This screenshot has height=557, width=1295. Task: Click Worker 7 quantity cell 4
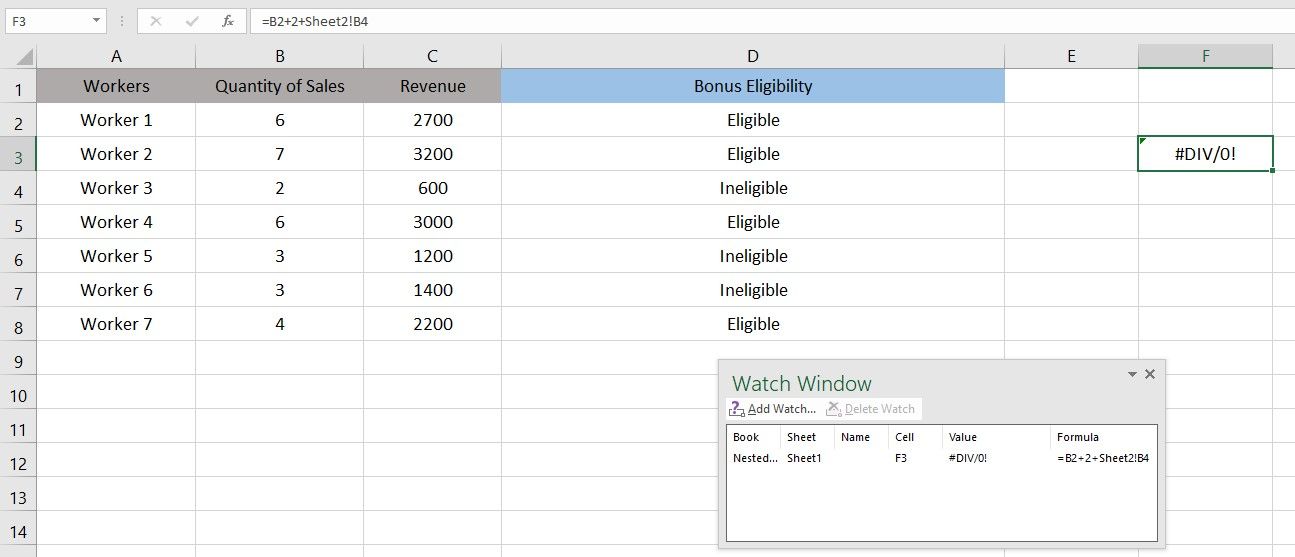279,324
